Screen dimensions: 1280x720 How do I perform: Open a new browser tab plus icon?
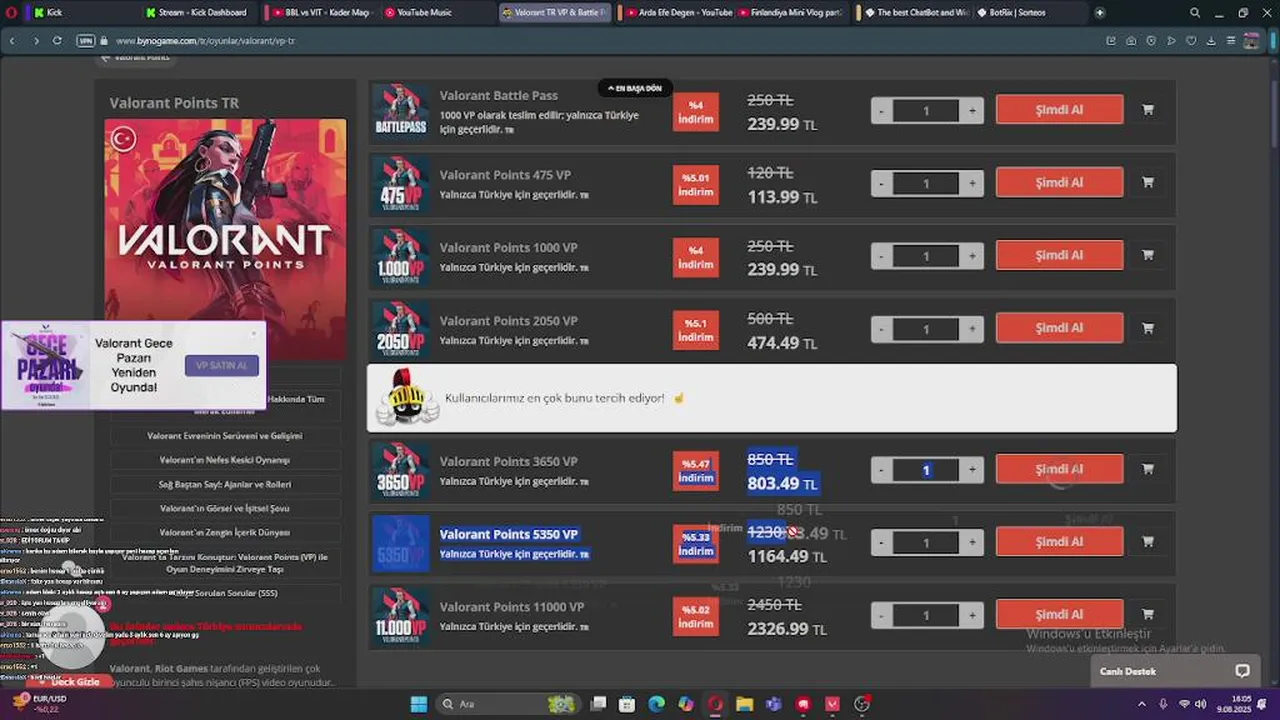click(1100, 13)
